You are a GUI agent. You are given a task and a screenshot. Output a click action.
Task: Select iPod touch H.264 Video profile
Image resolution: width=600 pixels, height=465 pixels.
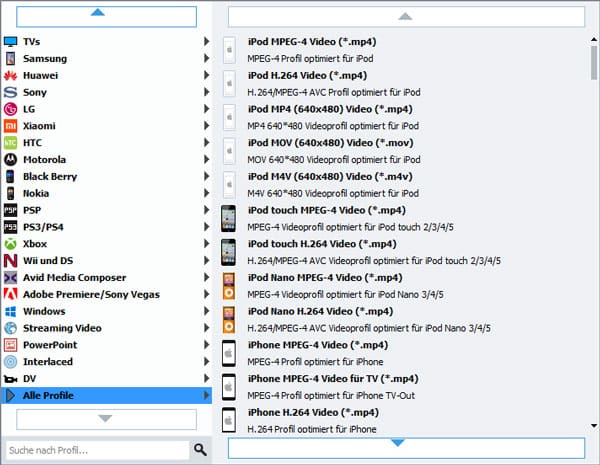404,252
